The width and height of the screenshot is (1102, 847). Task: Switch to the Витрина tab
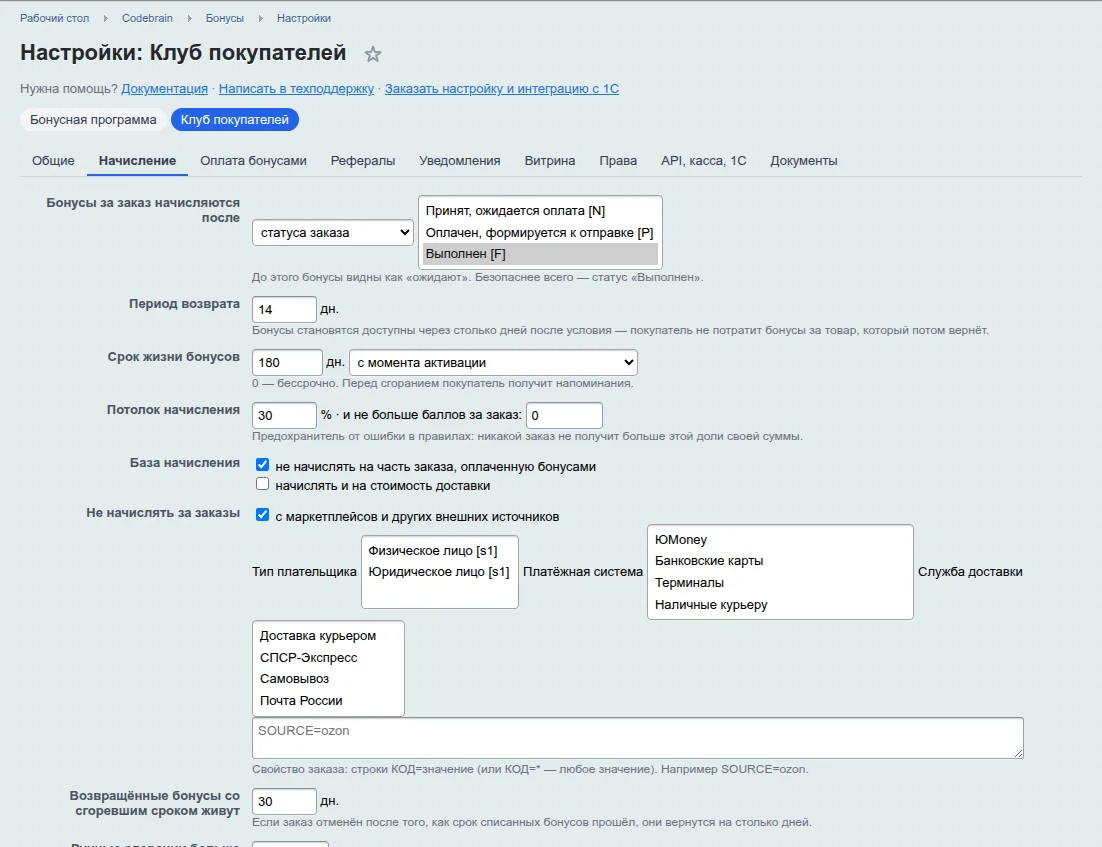(550, 161)
